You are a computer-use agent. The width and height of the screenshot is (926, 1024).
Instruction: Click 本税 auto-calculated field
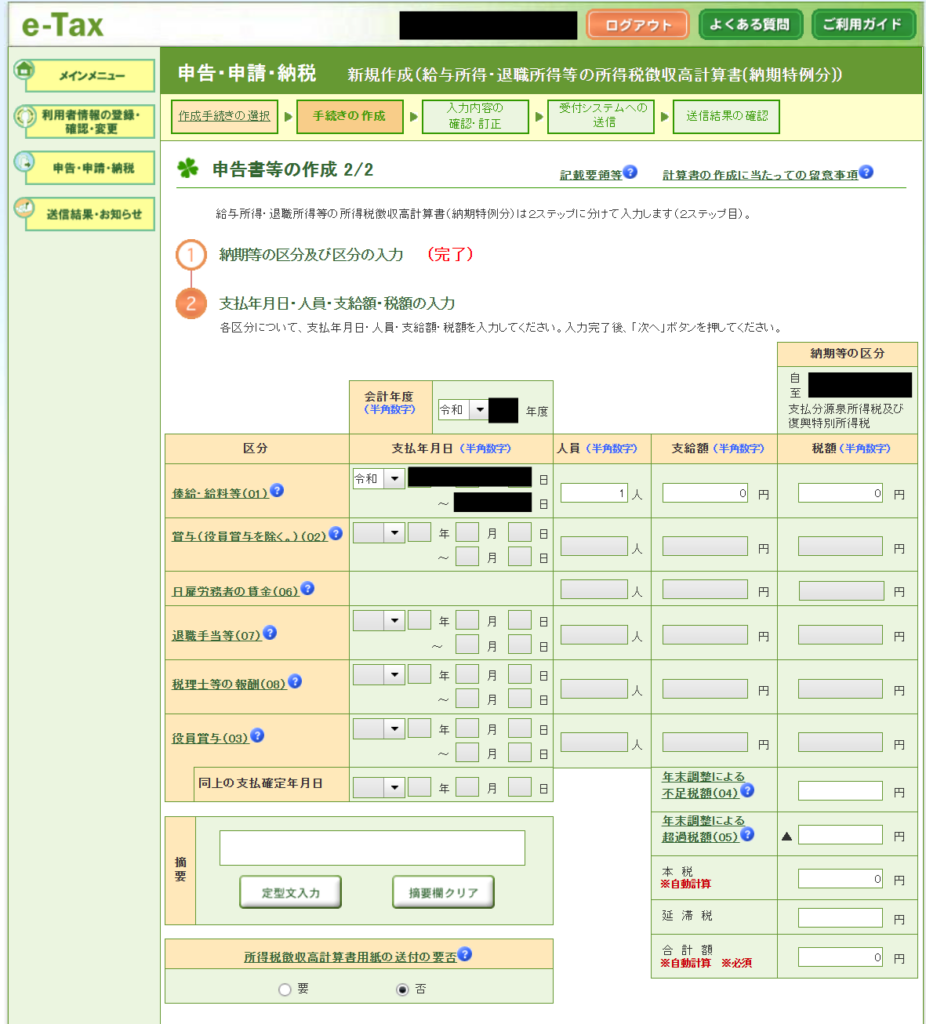point(840,878)
